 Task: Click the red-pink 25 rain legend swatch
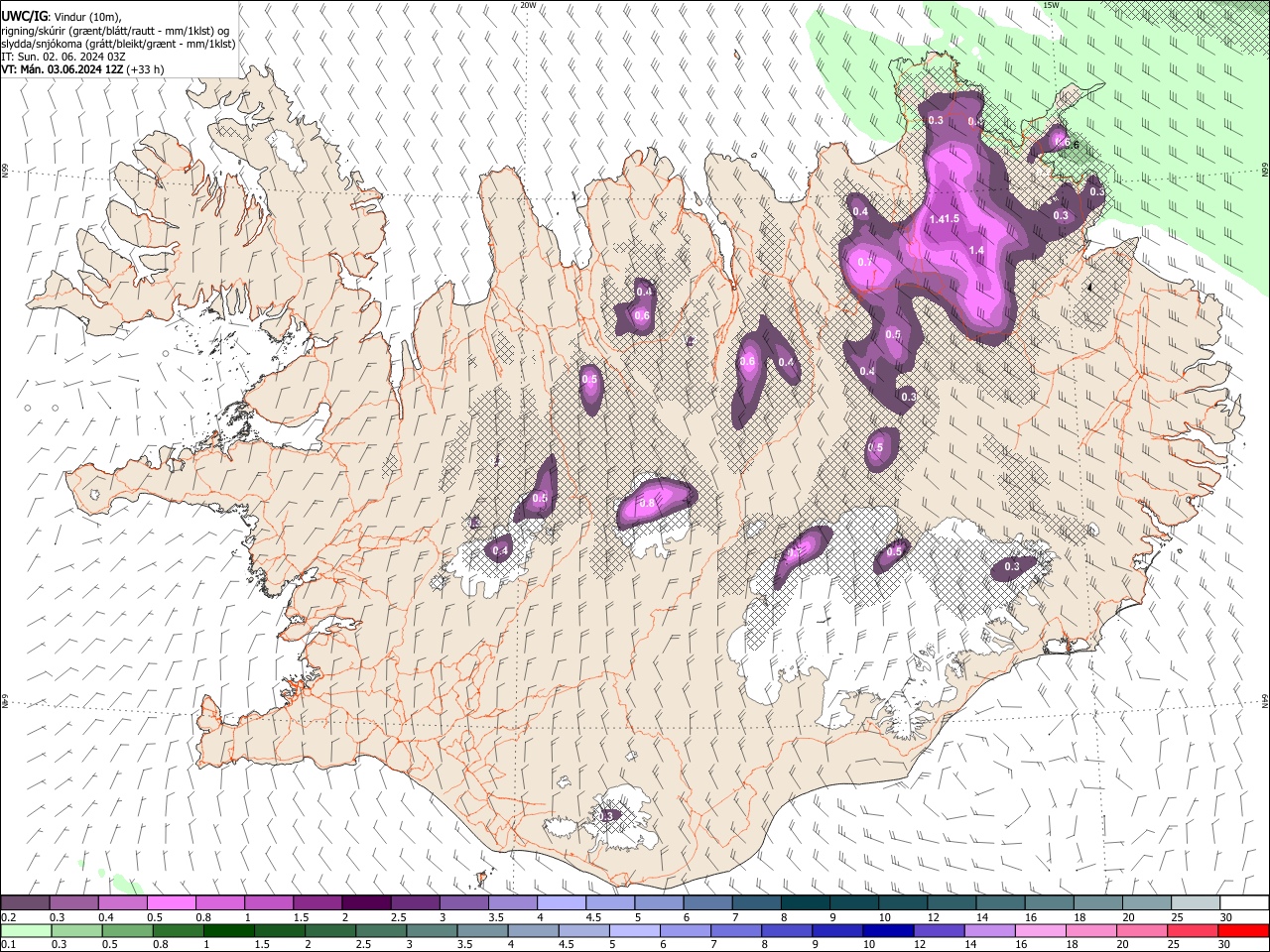pos(1192,930)
